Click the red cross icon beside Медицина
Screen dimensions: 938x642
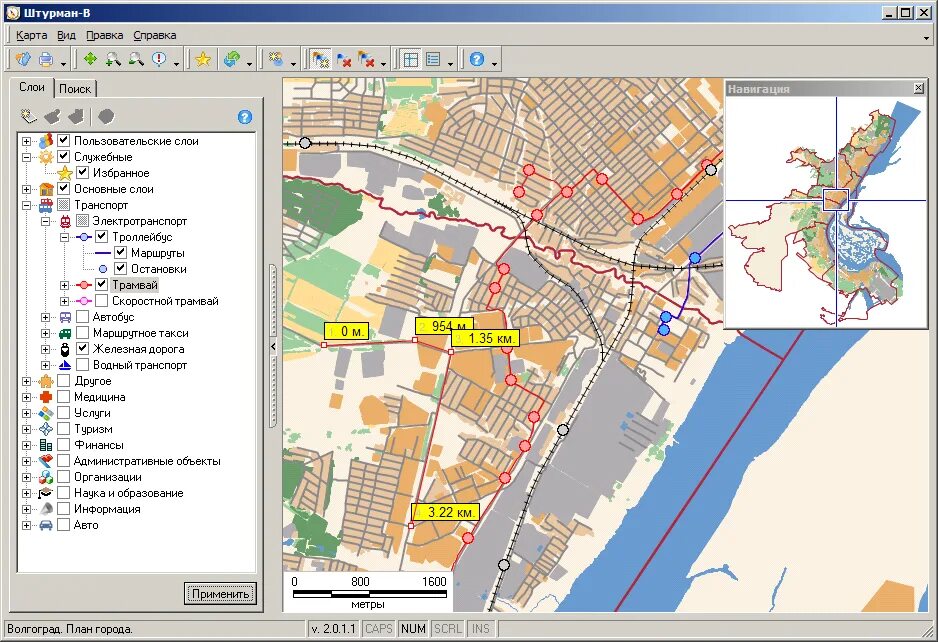pos(46,397)
